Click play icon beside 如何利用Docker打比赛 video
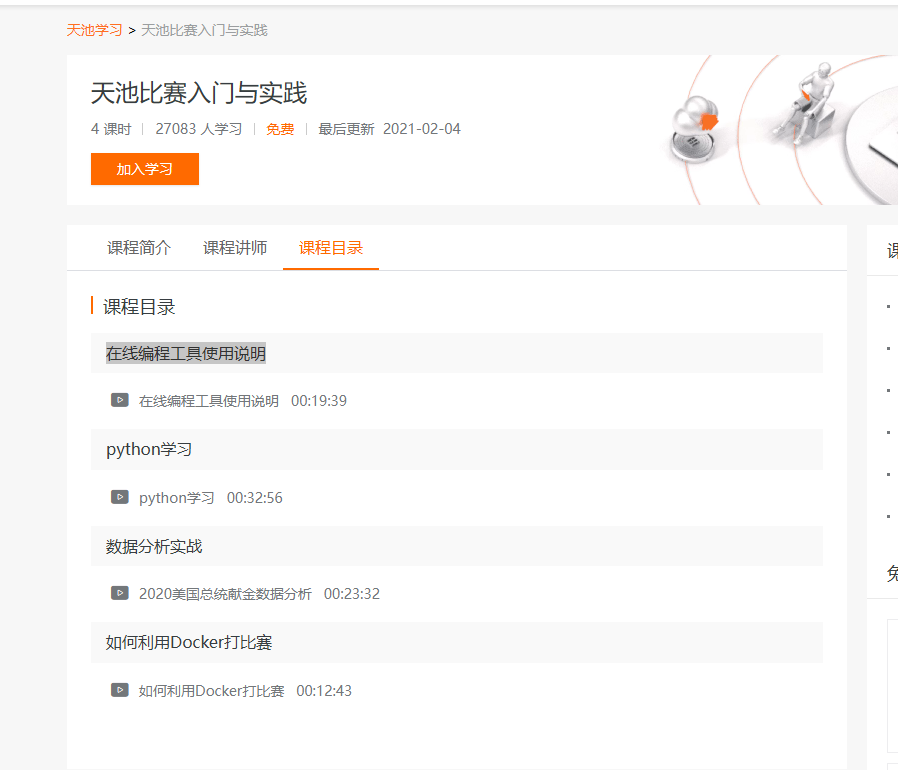Screen dimensions: 898x770 [120, 690]
